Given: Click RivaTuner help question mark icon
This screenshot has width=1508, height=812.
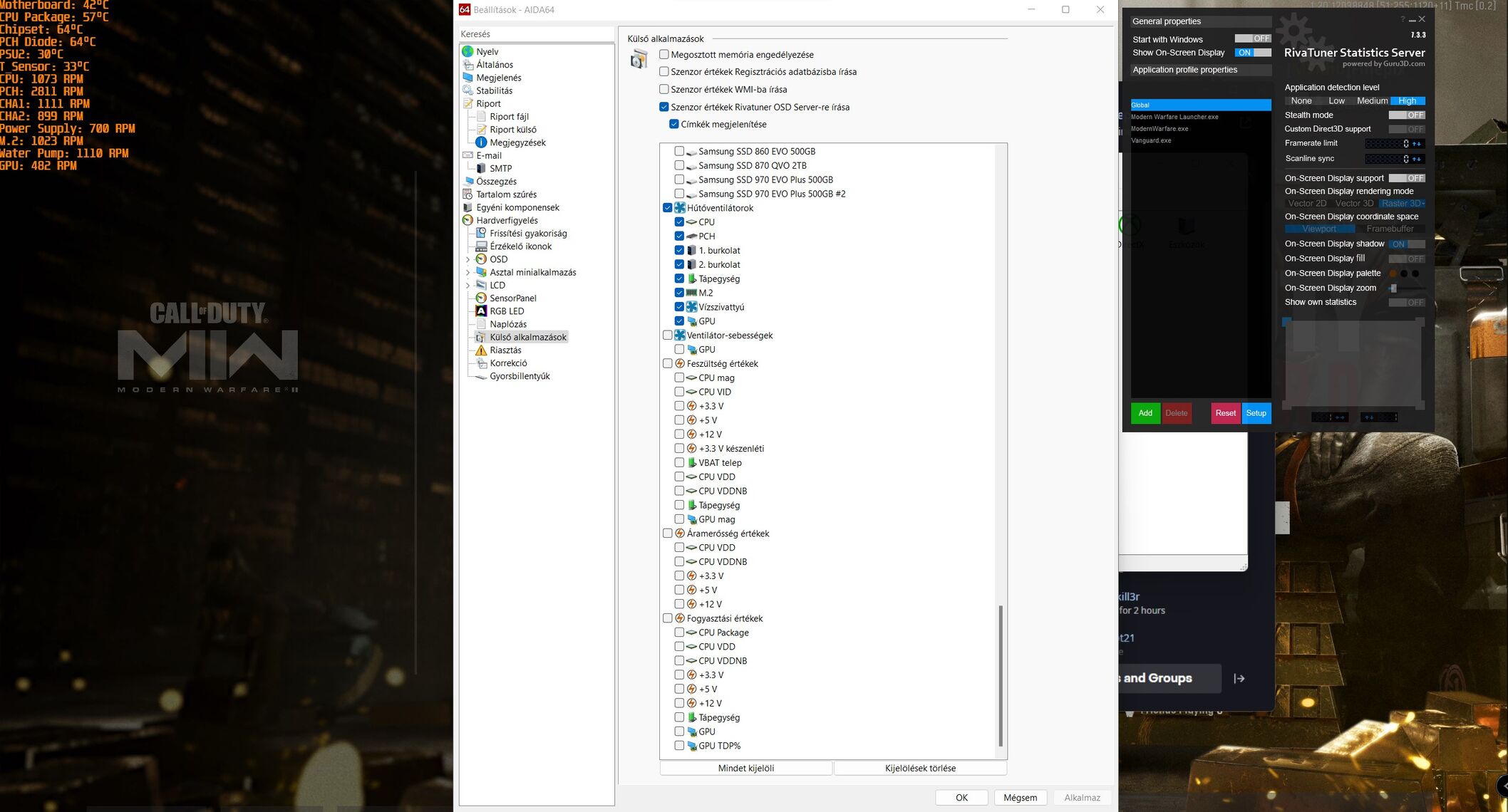Looking at the screenshot, I should pos(1403,19).
